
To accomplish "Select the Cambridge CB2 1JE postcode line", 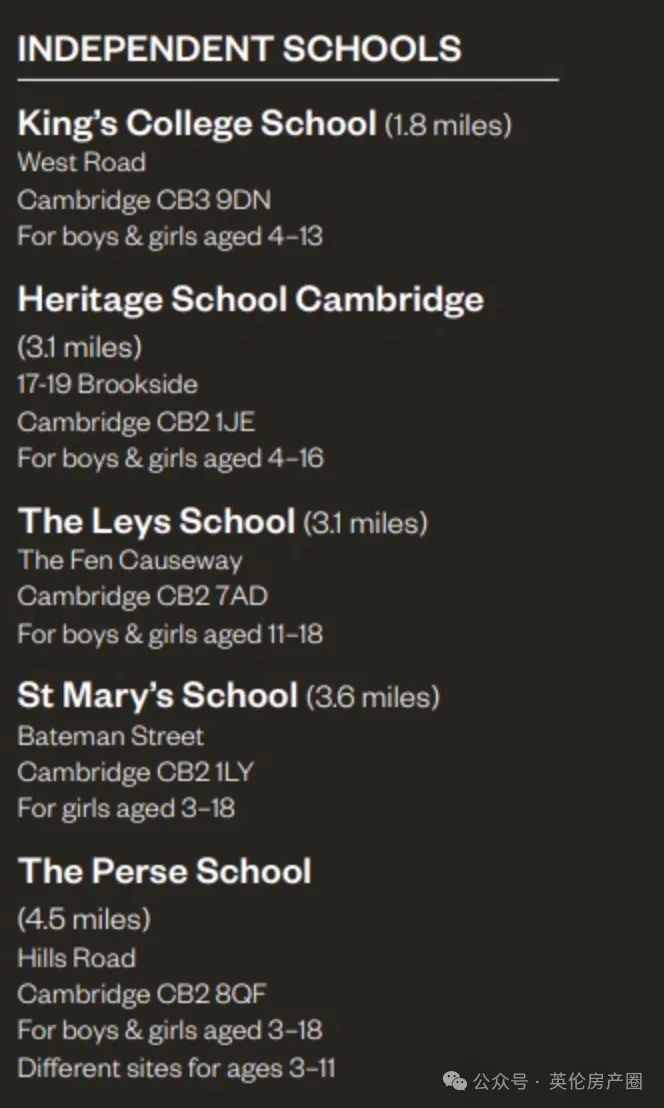I will (x=136, y=422).
